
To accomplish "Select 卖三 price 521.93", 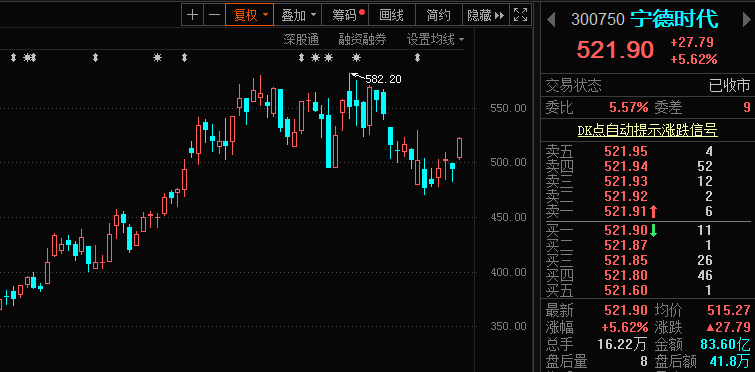I will (x=626, y=181).
